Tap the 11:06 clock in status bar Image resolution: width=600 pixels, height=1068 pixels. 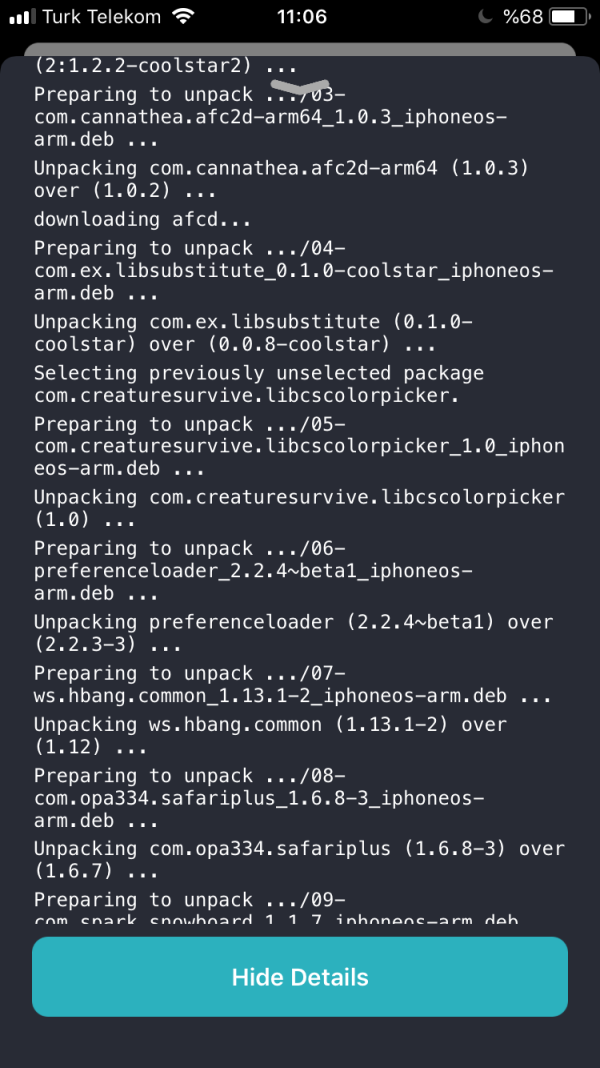[x=300, y=17]
